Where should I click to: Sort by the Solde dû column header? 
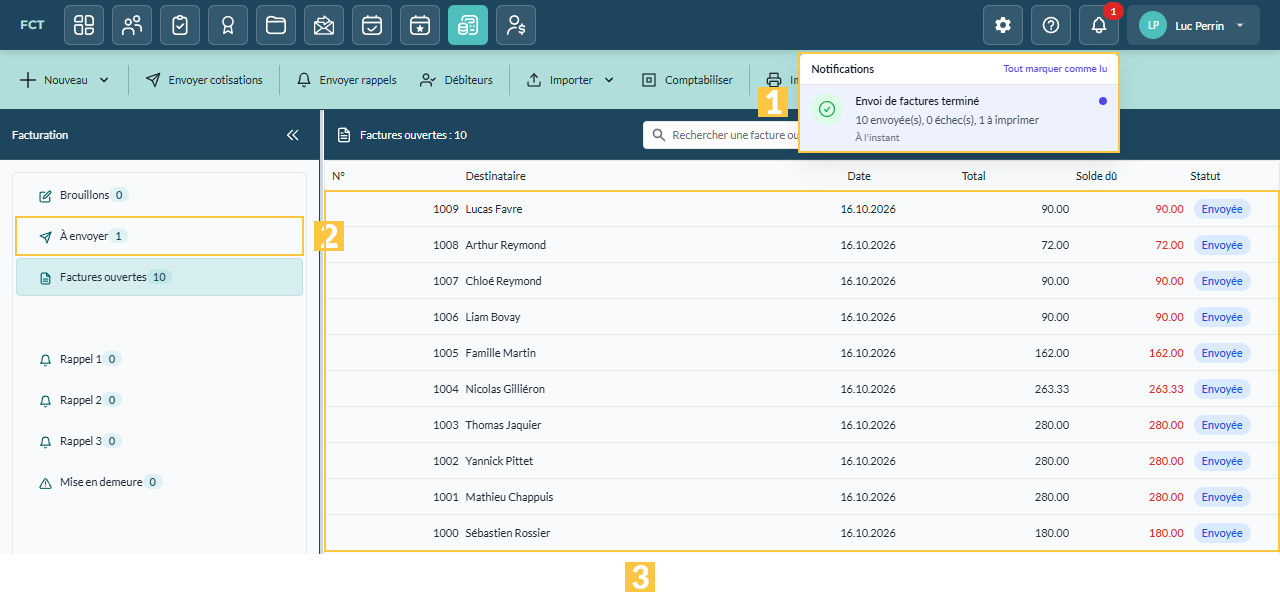1096,176
